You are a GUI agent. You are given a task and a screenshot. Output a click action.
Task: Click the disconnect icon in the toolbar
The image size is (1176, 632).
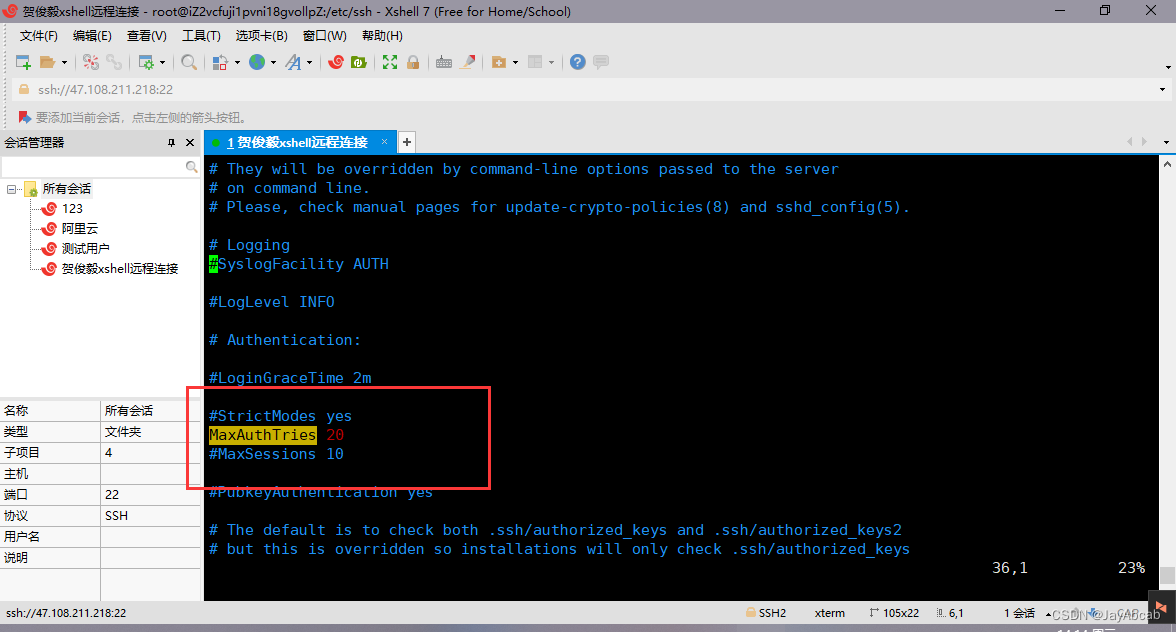point(91,62)
